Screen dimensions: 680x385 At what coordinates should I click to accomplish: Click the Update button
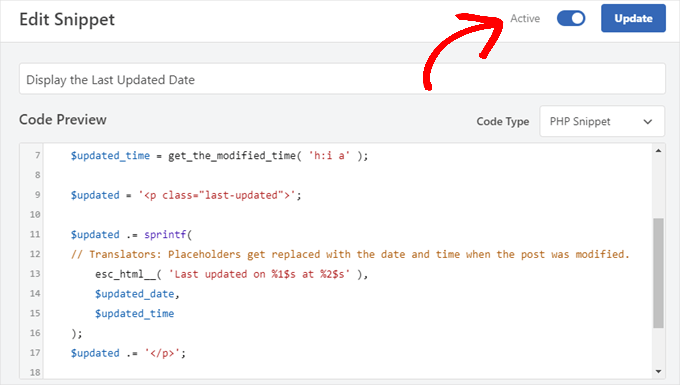coord(633,18)
